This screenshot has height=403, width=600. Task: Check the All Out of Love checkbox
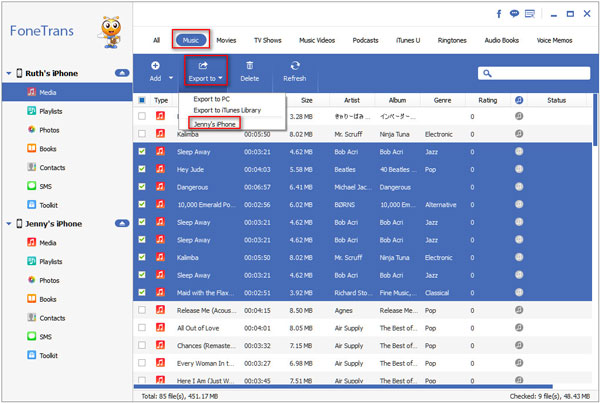(142, 327)
